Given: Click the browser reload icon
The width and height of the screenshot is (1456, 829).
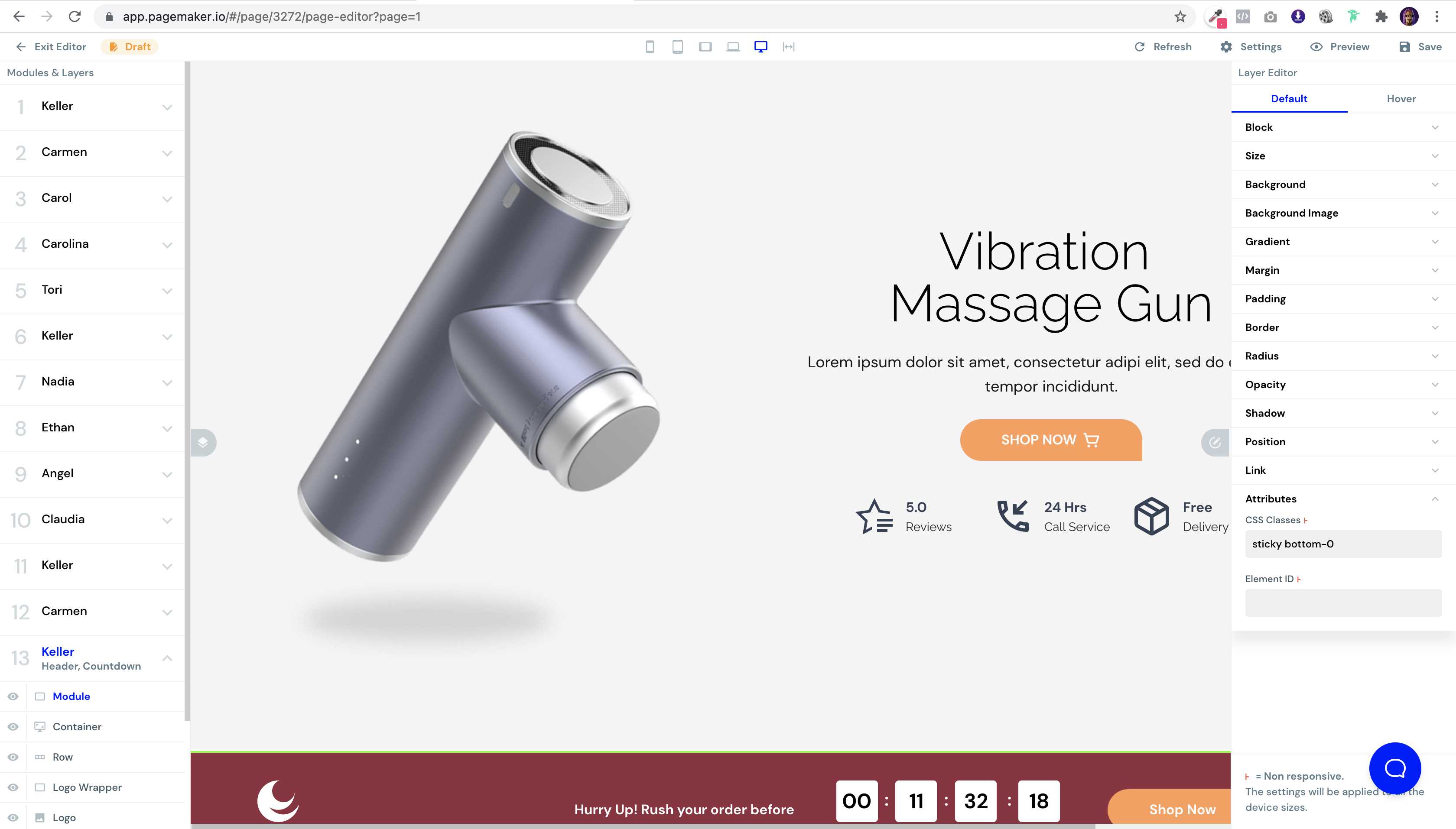Looking at the screenshot, I should pos(75,16).
